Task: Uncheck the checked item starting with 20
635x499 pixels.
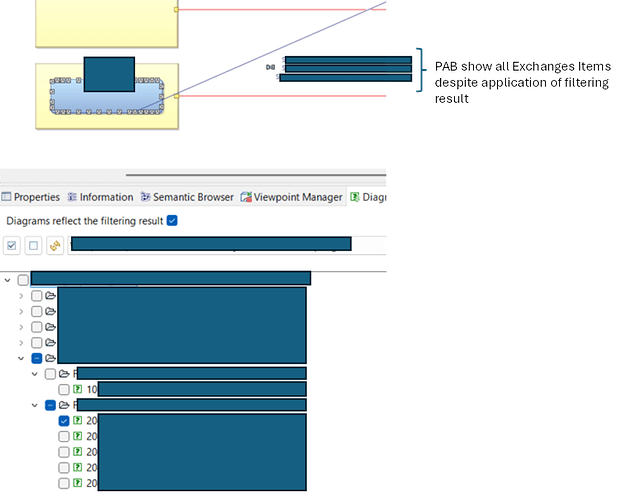Action: coord(64,421)
